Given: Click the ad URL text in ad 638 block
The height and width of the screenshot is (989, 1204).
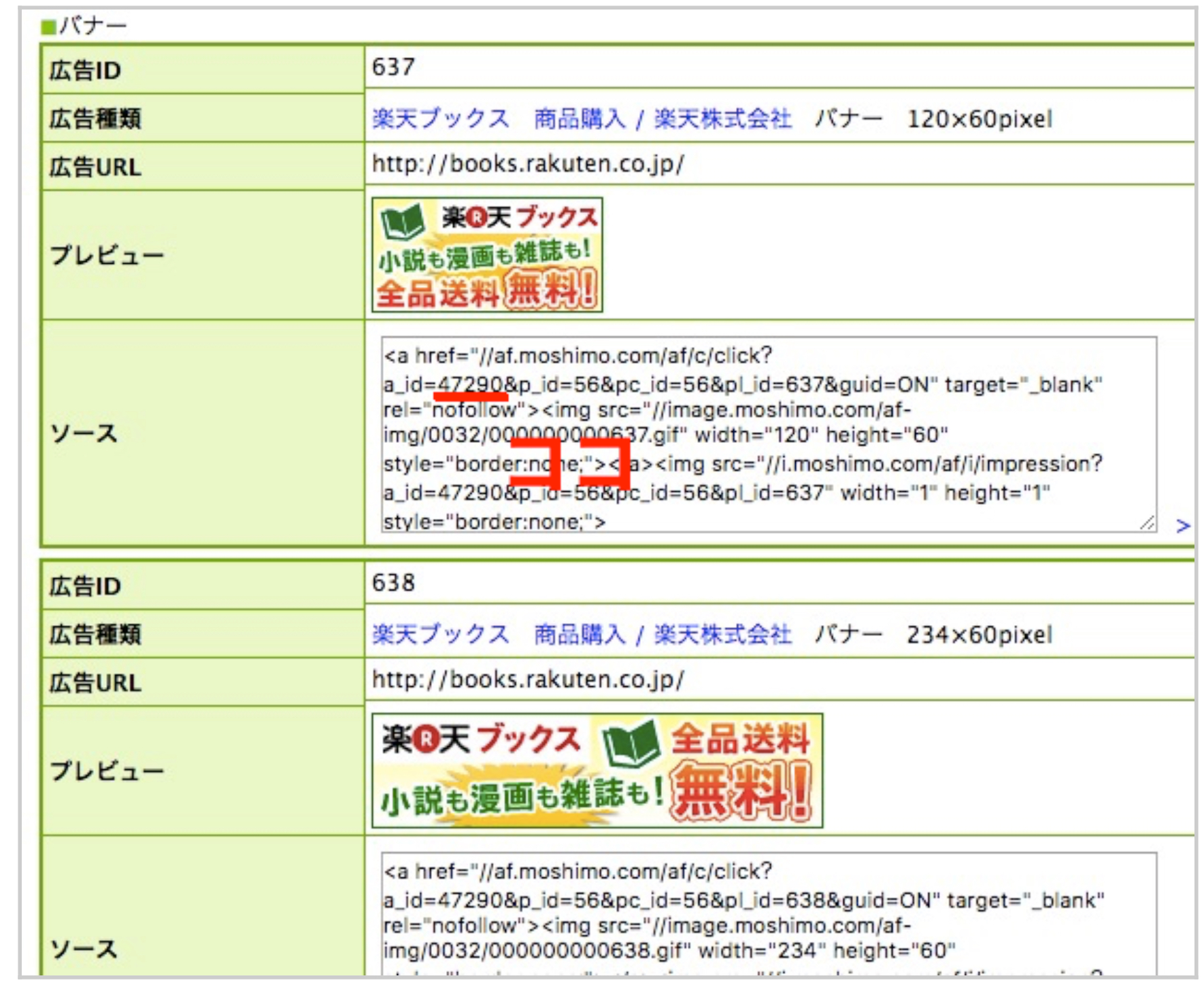Looking at the screenshot, I should click(528, 680).
